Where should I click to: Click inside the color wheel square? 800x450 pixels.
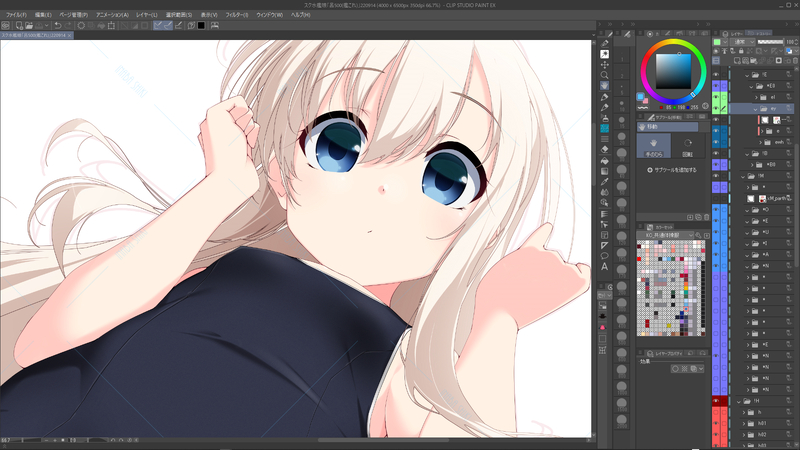(x=673, y=70)
